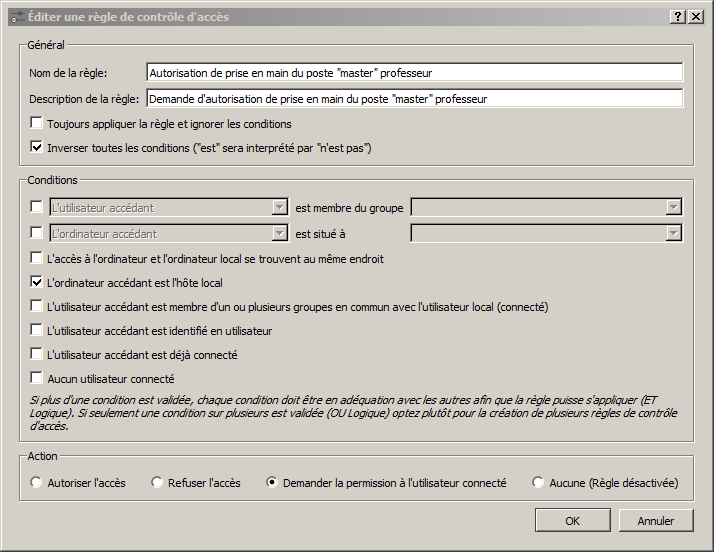
Task: Check 'se trouvent au même endroit' condition
Action: pyautogui.click(x=36, y=258)
